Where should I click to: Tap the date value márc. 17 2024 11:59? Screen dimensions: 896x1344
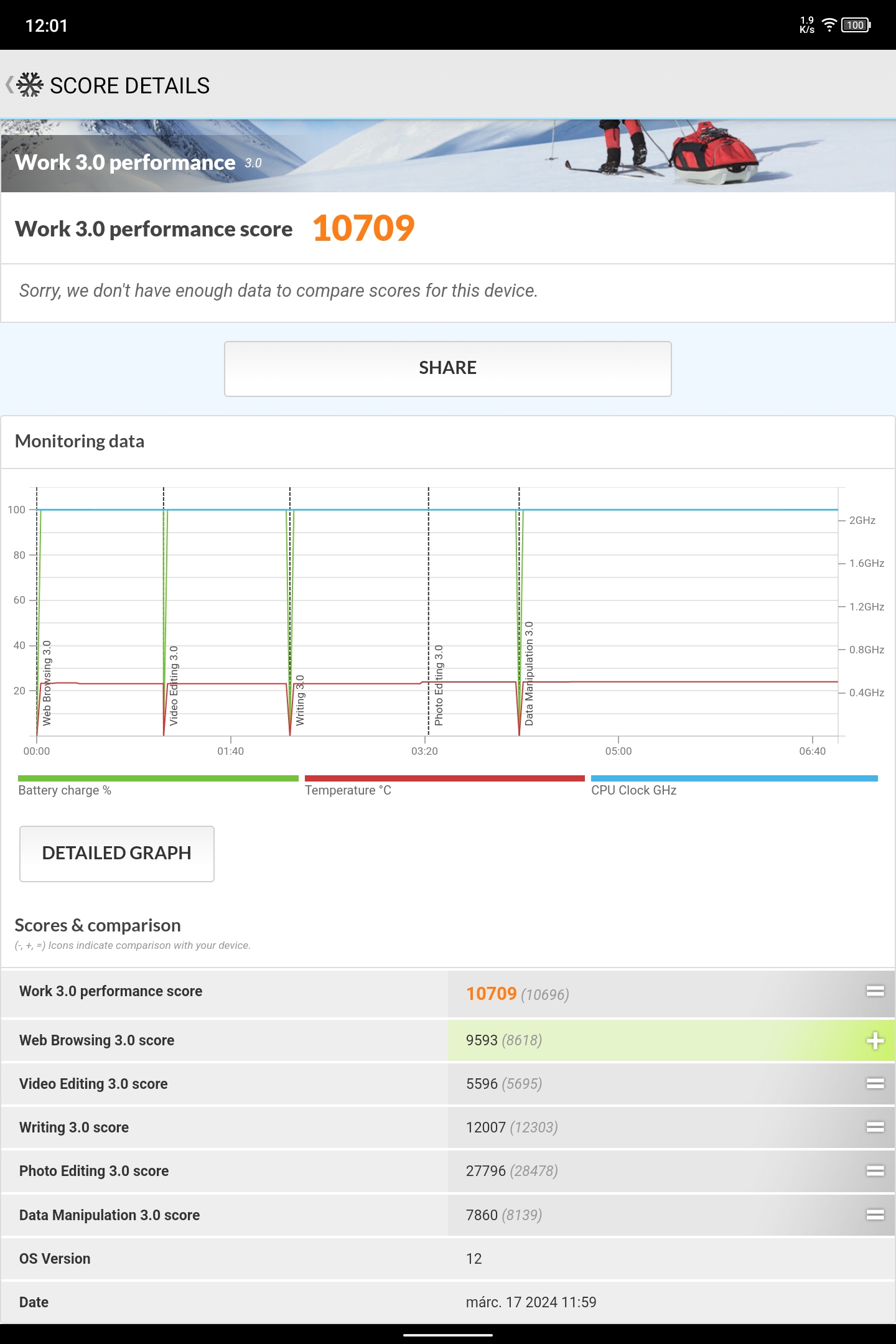pos(531,1302)
